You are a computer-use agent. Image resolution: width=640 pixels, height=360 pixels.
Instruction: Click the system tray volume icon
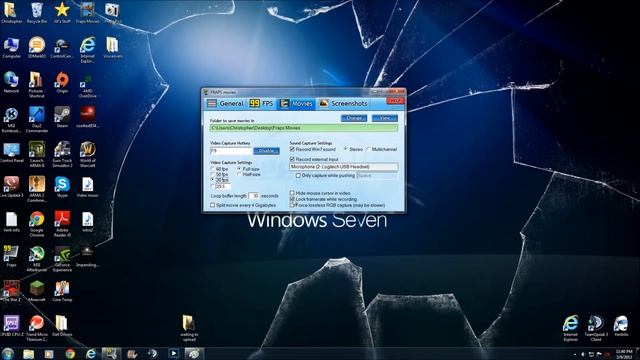click(x=583, y=354)
